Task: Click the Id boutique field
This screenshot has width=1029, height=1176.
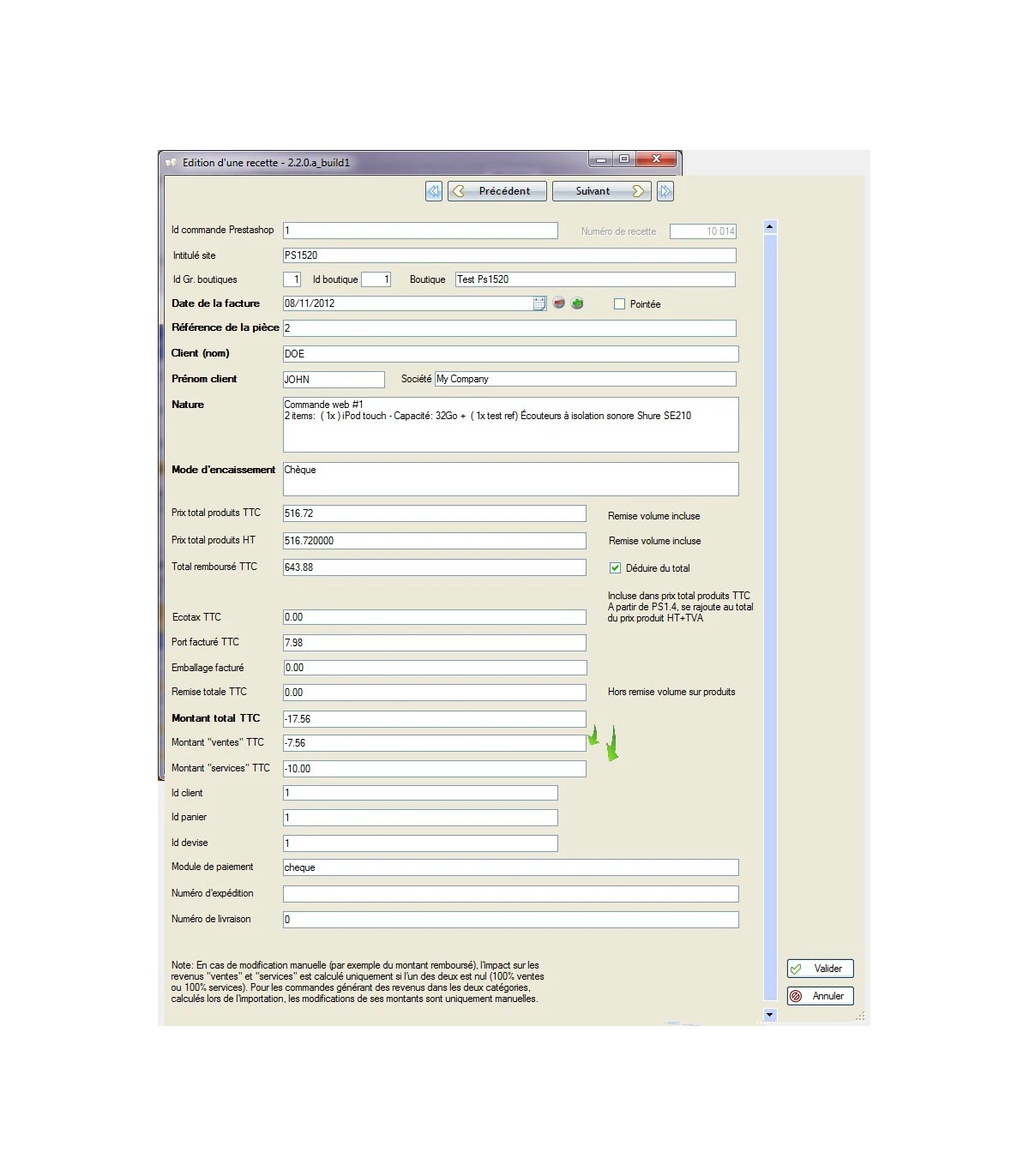Action: click(376, 279)
